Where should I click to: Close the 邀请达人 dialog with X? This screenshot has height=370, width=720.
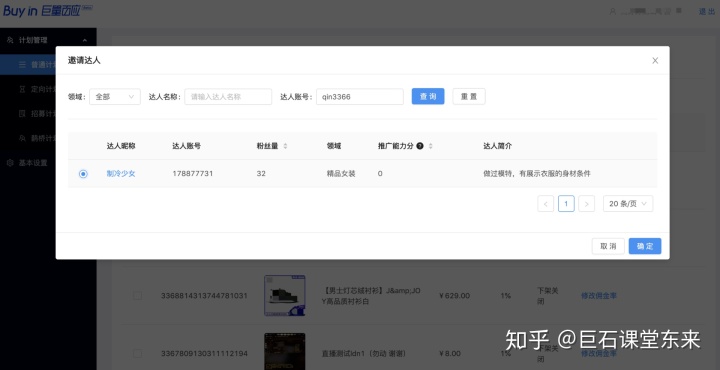point(655,61)
